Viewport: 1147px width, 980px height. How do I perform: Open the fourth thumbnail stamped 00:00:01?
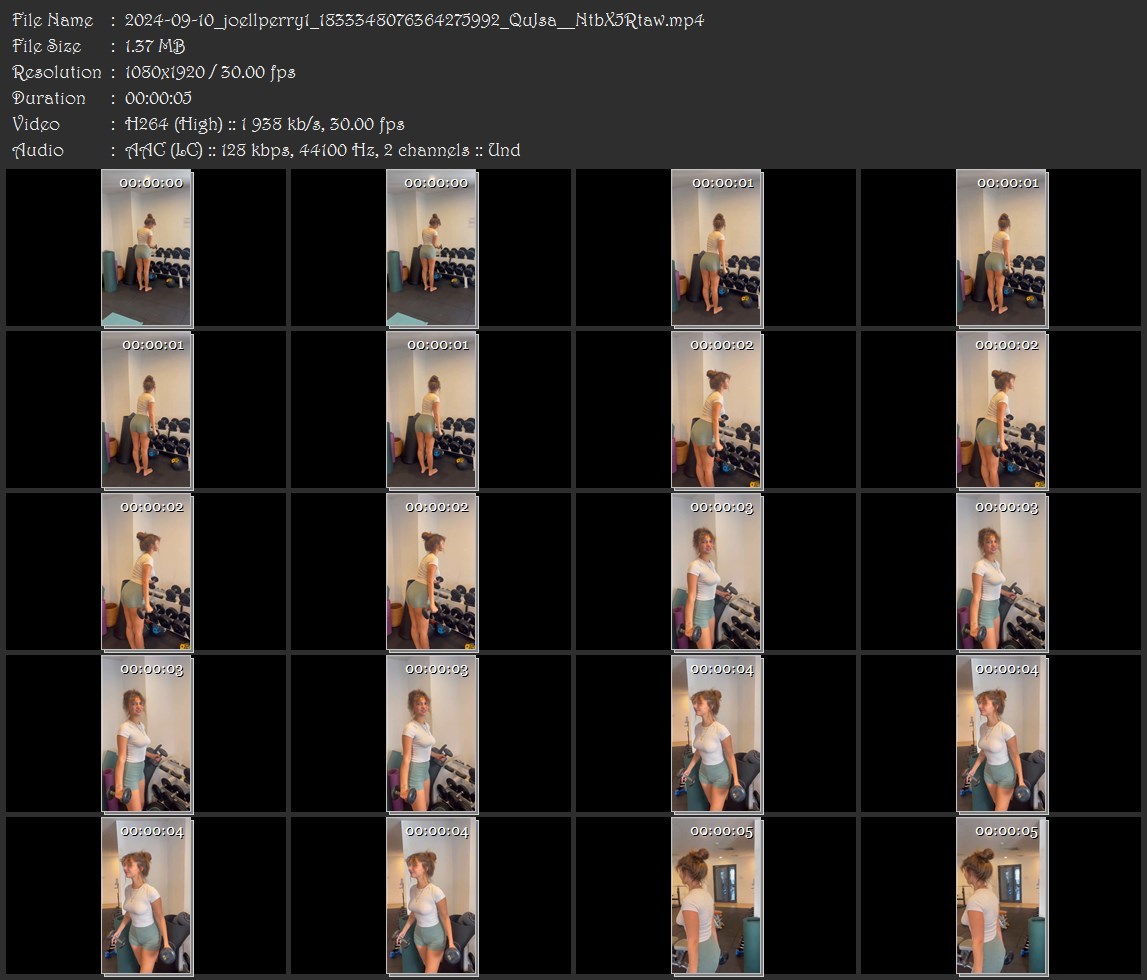(432, 410)
